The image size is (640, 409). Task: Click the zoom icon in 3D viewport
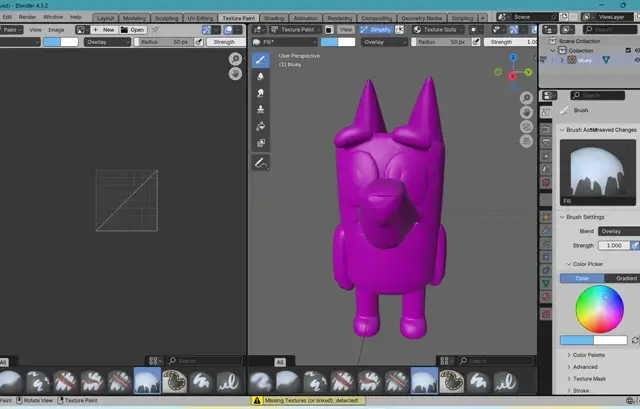pyautogui.click(x=526, y=98)
